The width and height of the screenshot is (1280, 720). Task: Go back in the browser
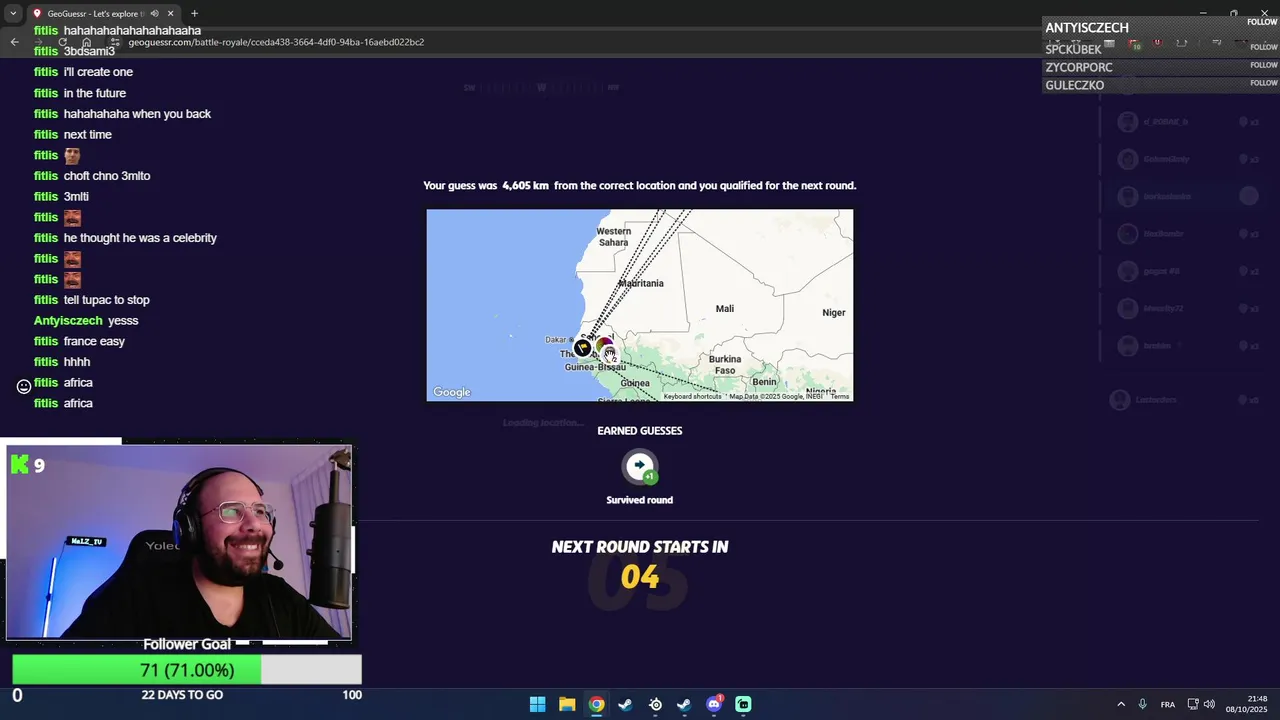14,42
